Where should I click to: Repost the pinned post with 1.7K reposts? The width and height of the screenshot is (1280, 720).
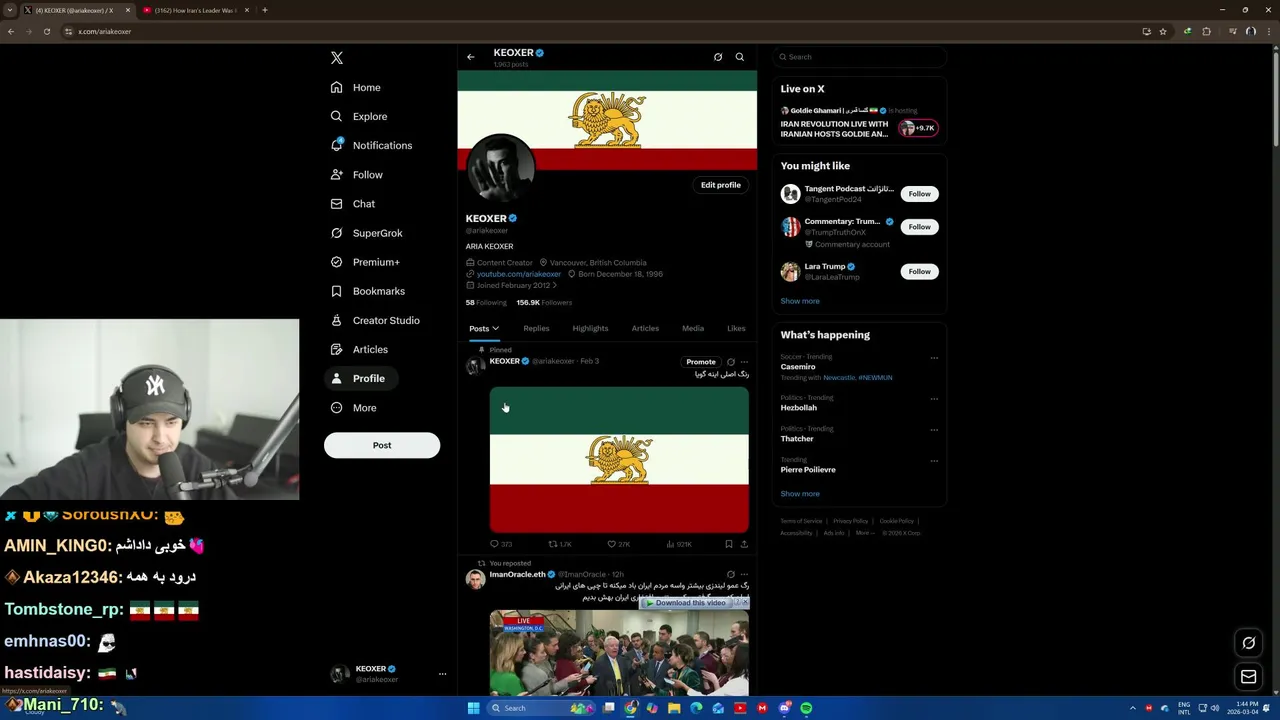click(560, 544)
